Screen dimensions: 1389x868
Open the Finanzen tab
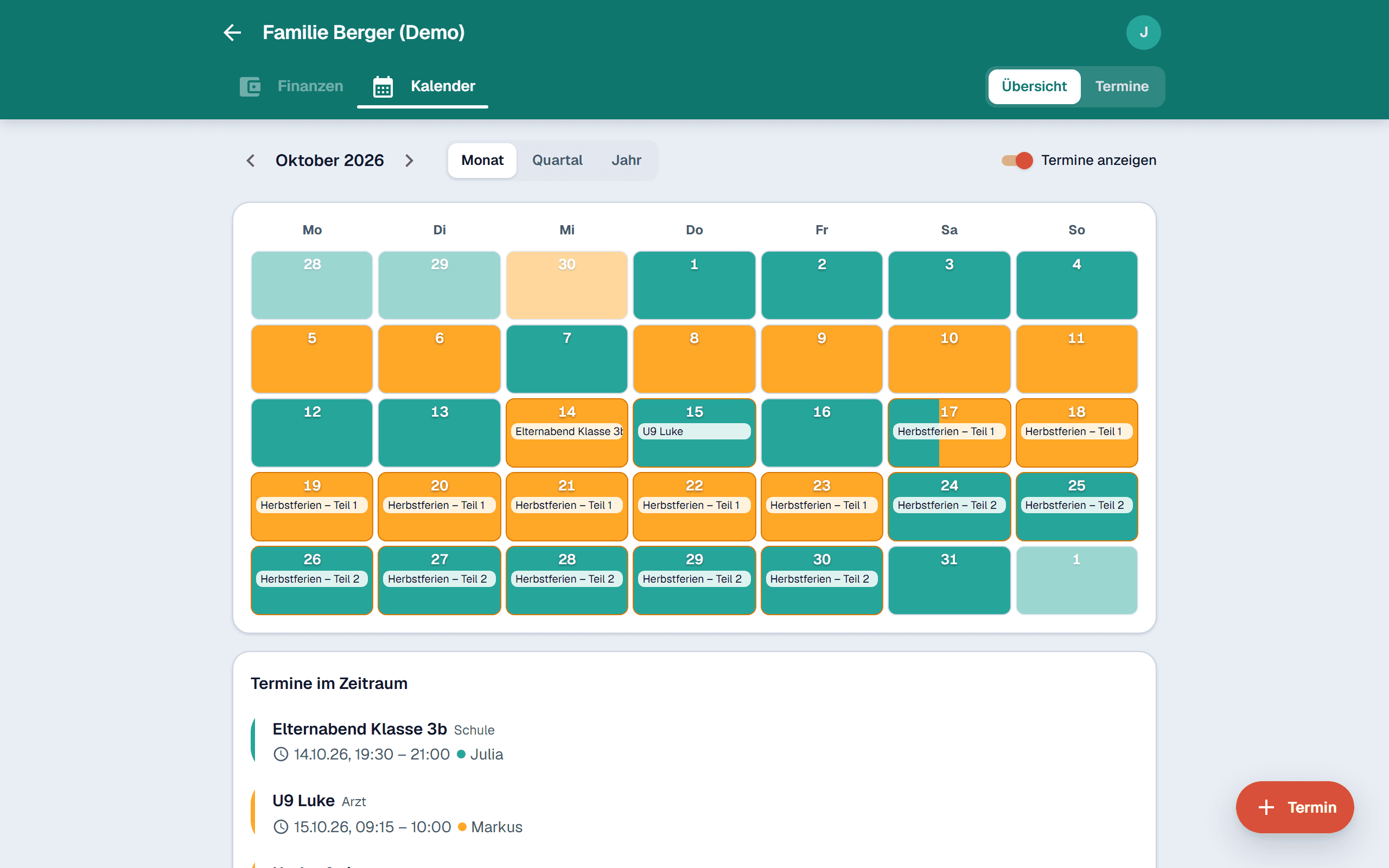pyautogui.click(x=292, y=86)
